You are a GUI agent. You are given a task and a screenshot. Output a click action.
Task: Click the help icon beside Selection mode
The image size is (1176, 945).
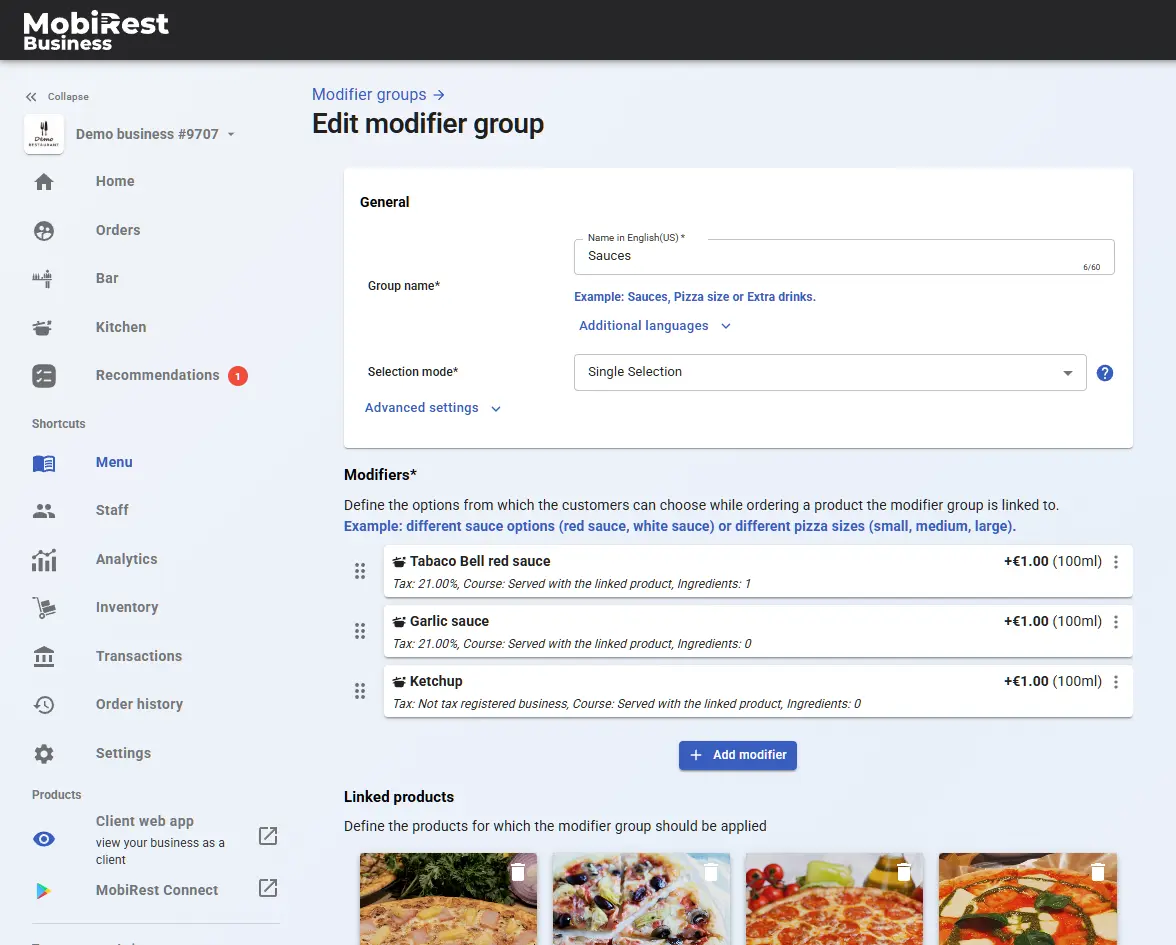tap(1105, 373)
